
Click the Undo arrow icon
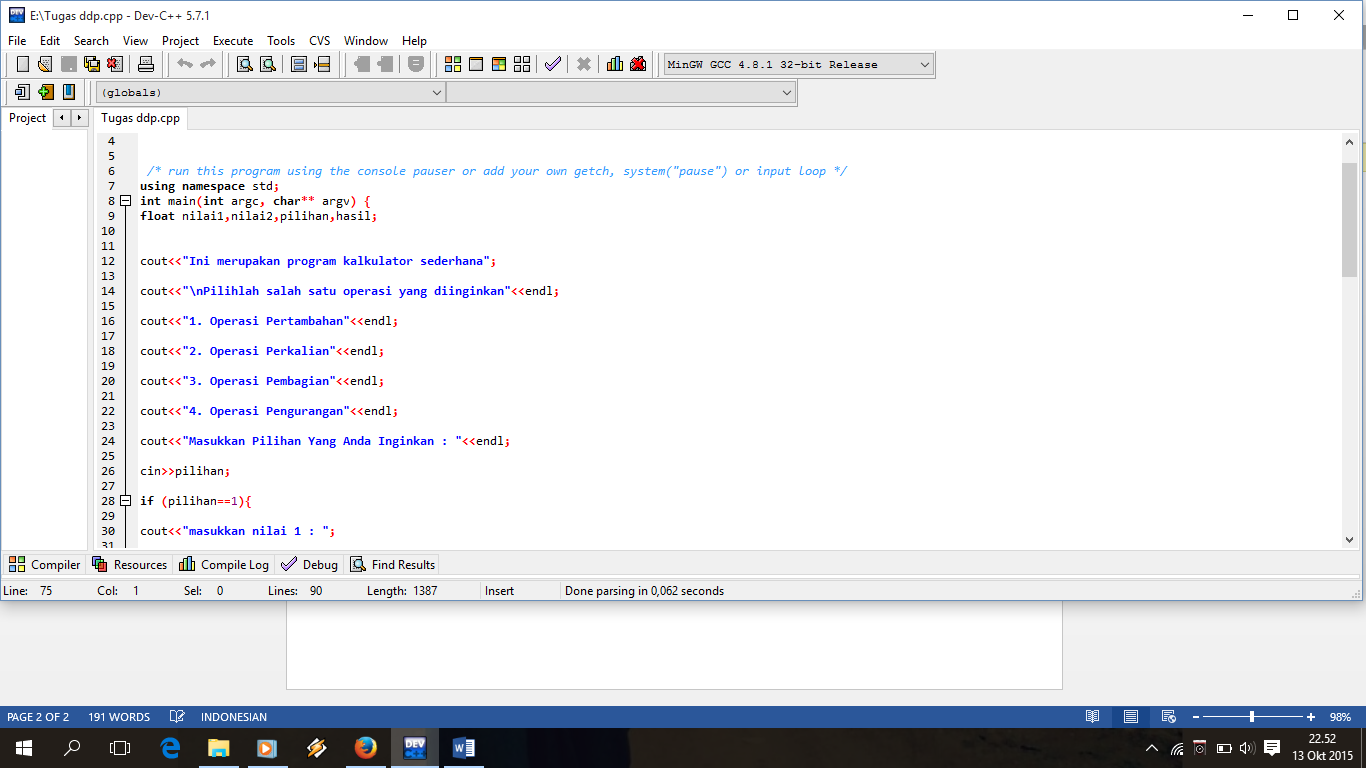click(186, 63)
